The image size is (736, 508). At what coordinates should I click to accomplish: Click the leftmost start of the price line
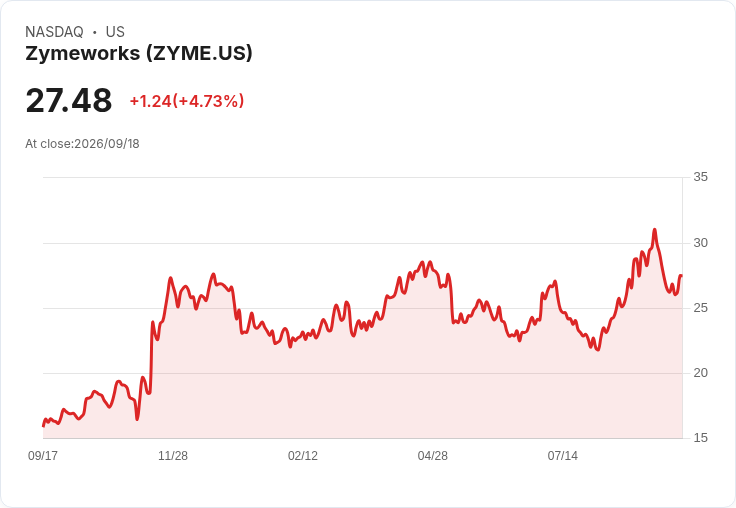tap(43, 425)
